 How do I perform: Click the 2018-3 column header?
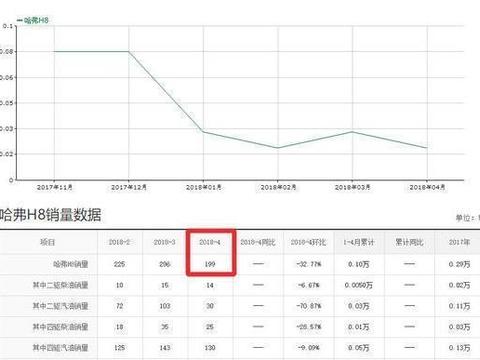click(x=165, y=242)
